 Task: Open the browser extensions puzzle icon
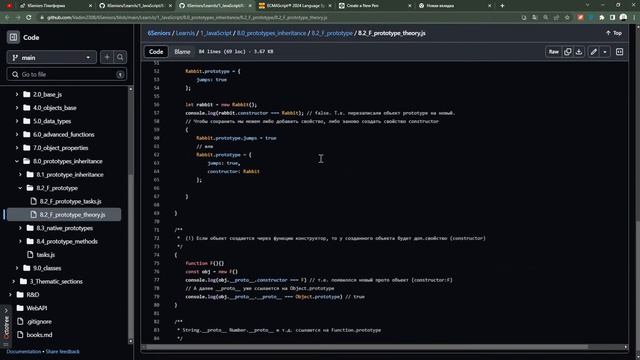602,18
